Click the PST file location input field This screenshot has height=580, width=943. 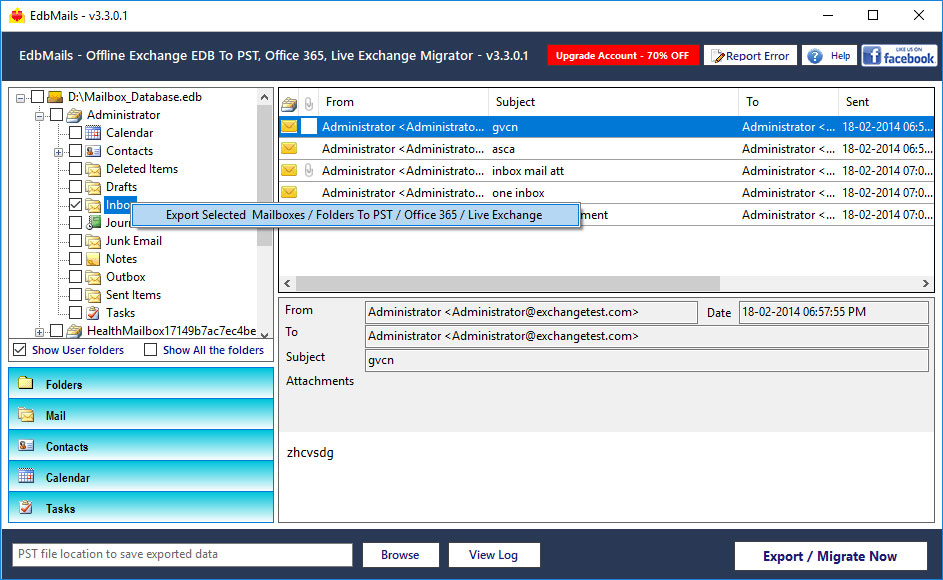click(x=180, y=554)
